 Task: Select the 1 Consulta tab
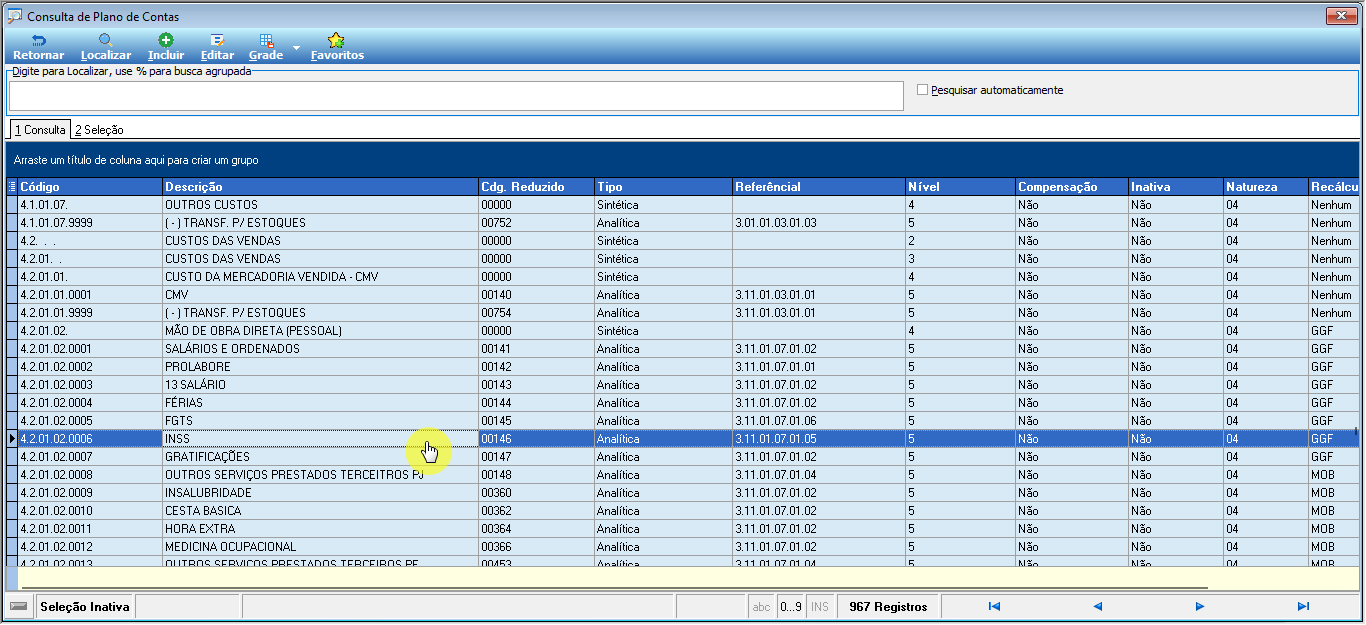point(40,130)
